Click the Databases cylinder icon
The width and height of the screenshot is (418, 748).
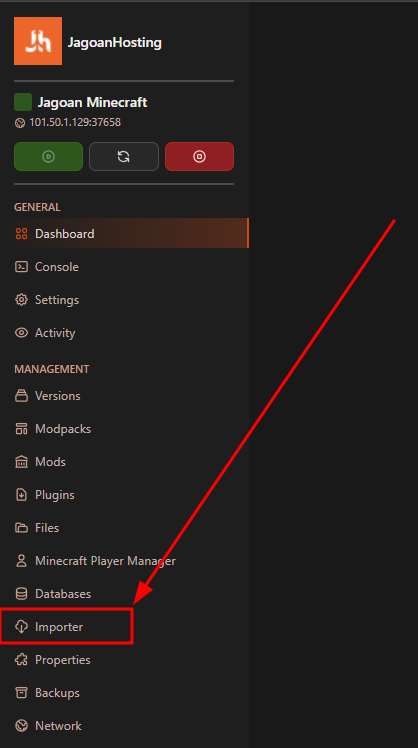[x=21, y=594]
